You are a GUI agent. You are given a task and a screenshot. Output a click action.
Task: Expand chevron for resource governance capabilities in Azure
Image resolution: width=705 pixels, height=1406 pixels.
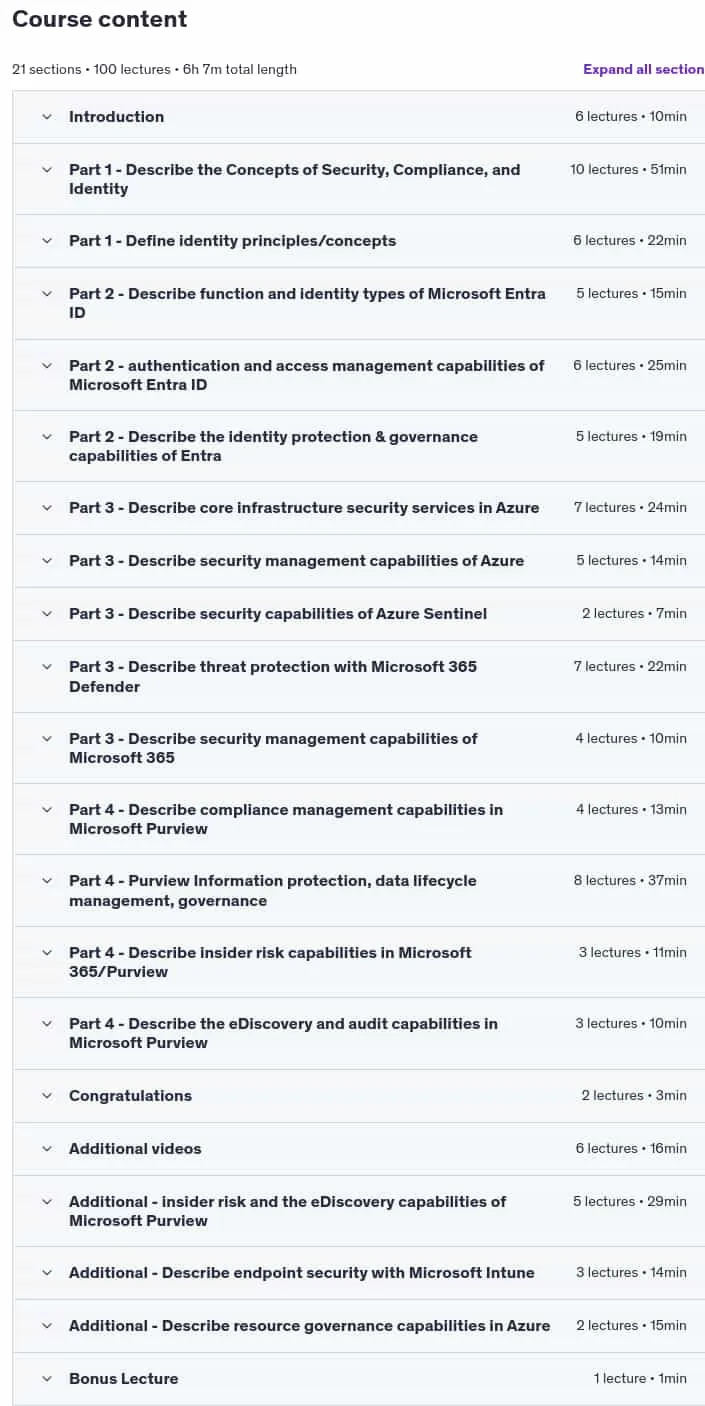click(47, 1326)
